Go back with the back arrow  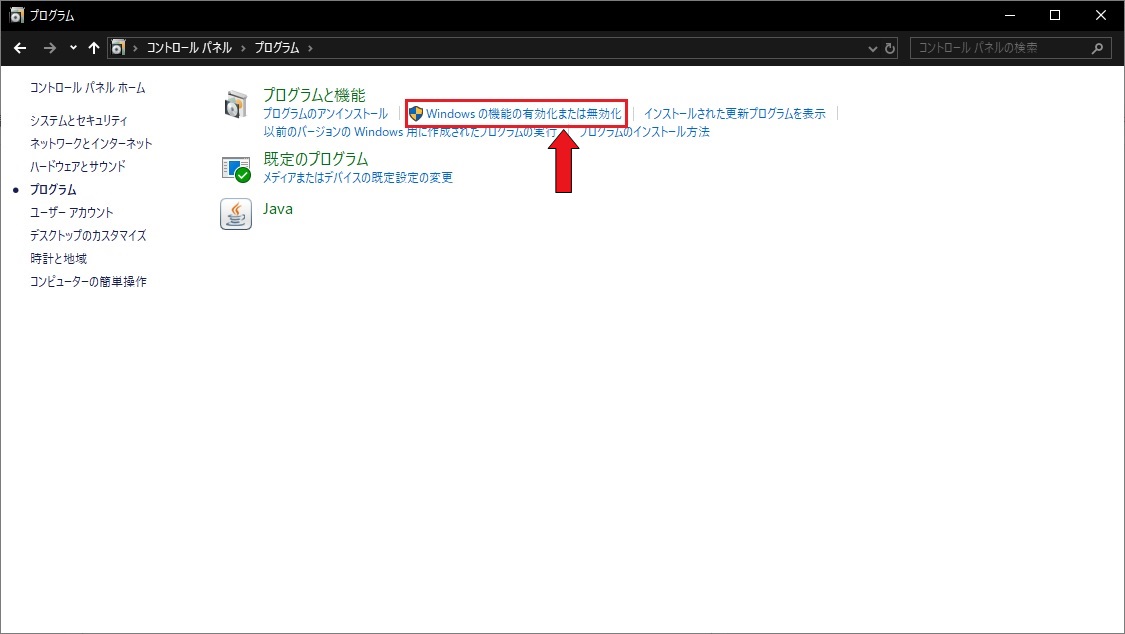pyautogui.click(x=20, y=48)
